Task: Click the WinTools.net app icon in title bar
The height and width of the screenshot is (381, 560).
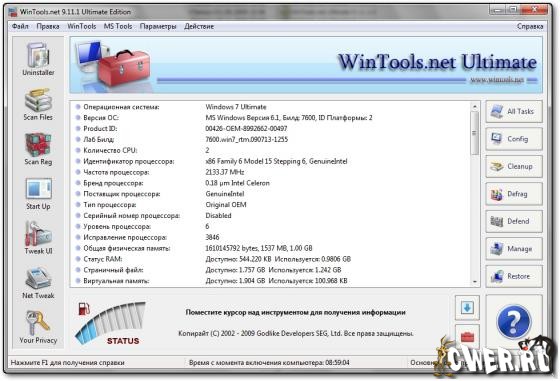Action: [13, 12]
